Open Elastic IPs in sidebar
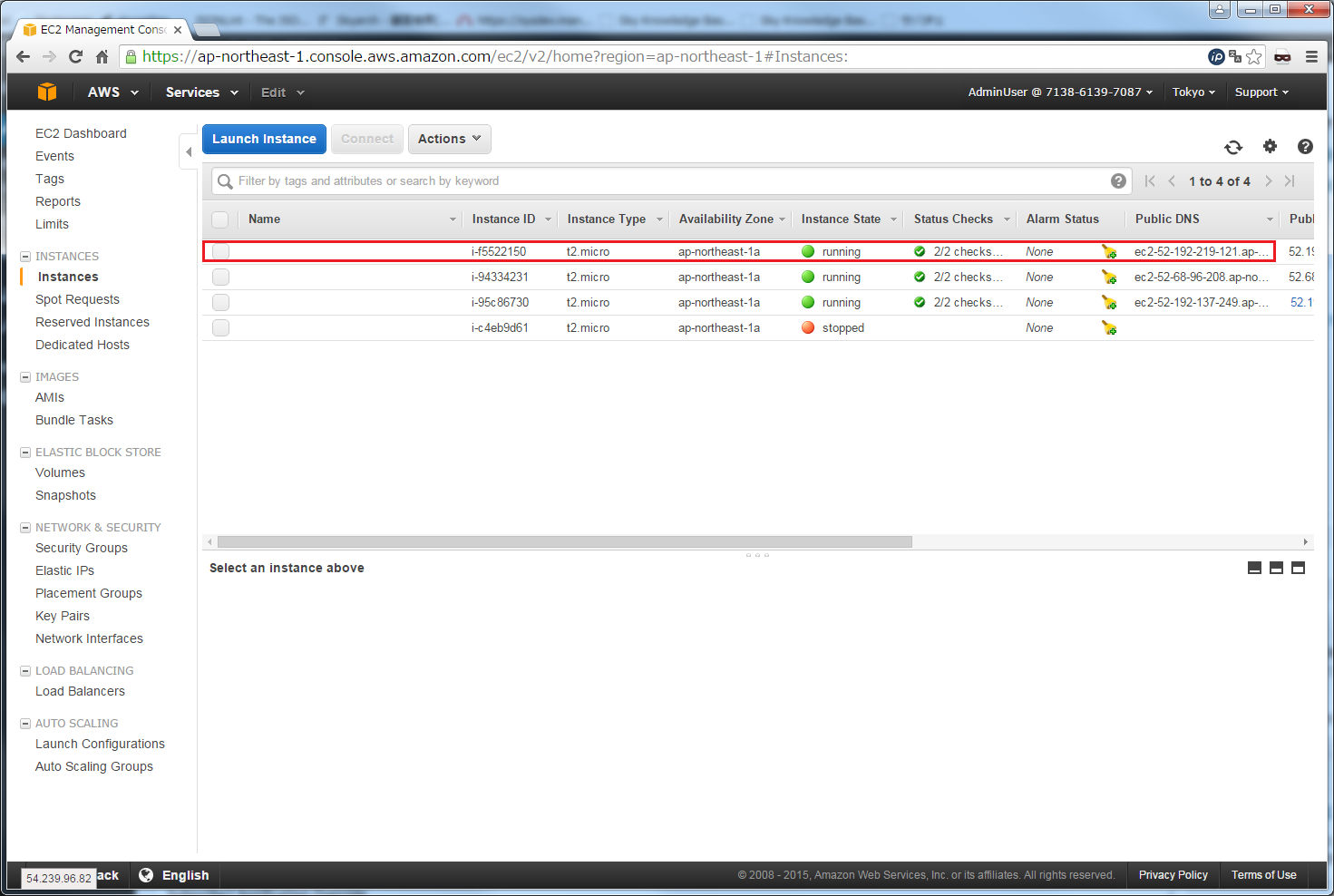Image resolution: width=1334 pixels, height=896 pixels. (x=64, y=570)
